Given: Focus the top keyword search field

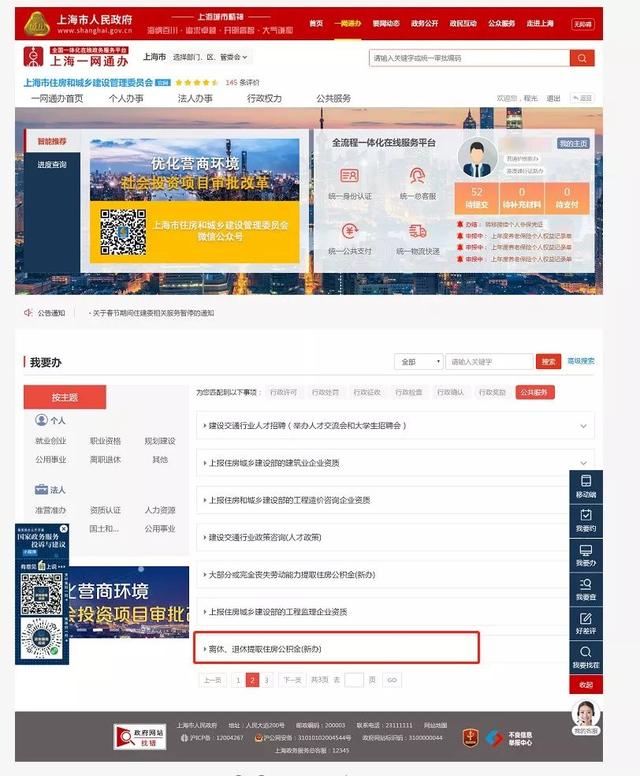Looking at the screenshot, I should pyautogui.click(x=469, y=58).
